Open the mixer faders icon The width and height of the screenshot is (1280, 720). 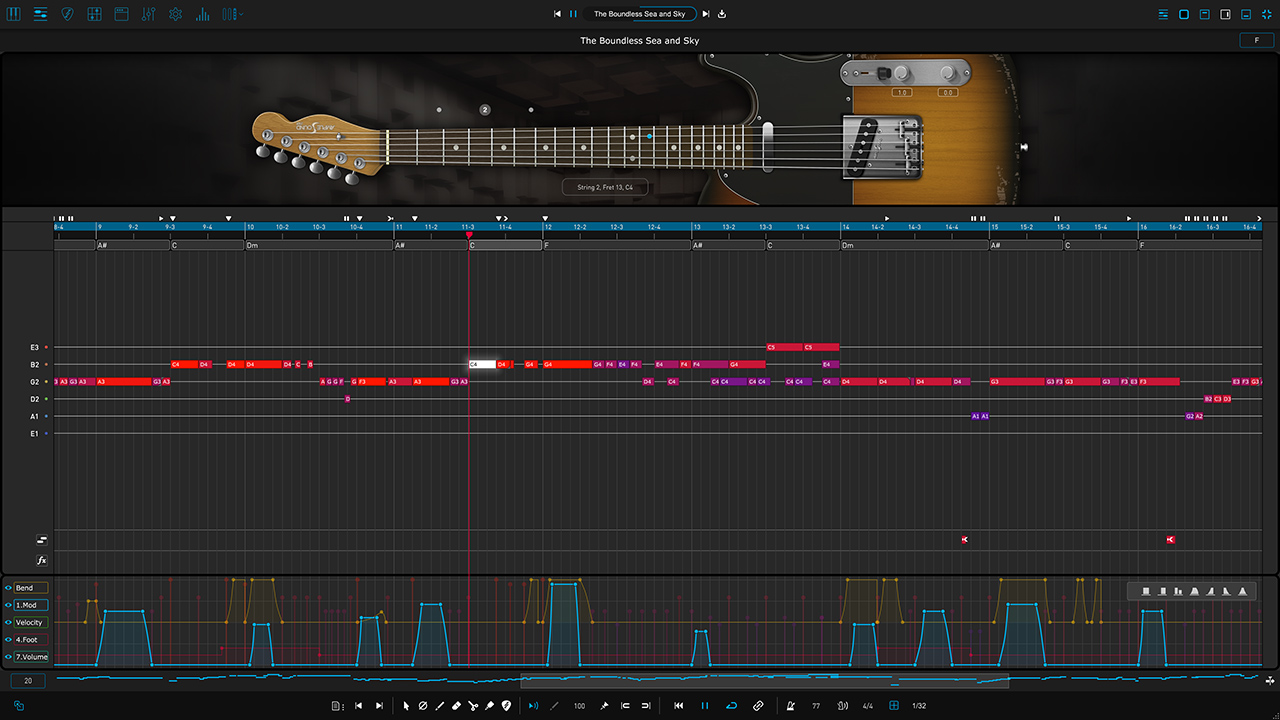click(x=149, y=14)
